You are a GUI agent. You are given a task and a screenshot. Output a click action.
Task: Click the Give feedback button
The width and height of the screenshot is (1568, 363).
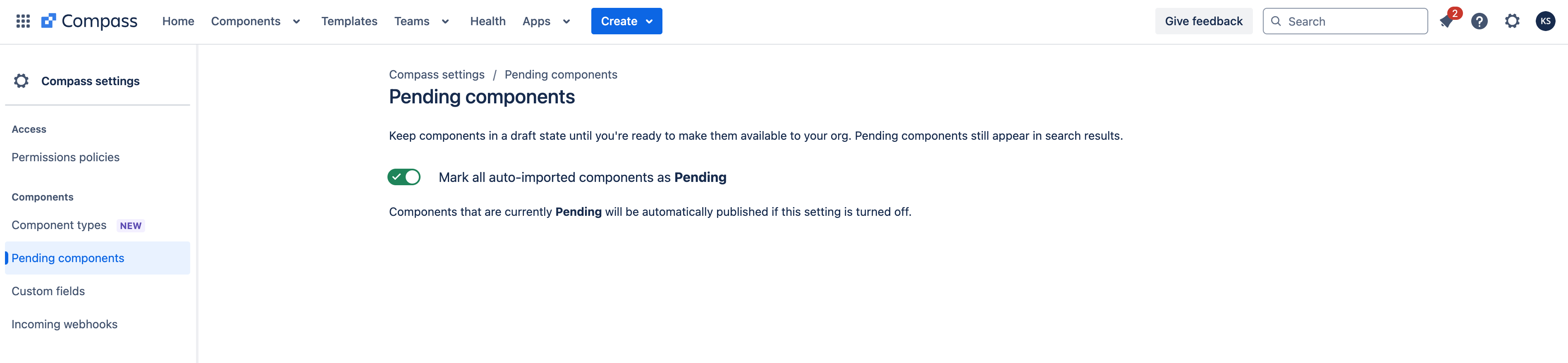(x=1203, y=20)
